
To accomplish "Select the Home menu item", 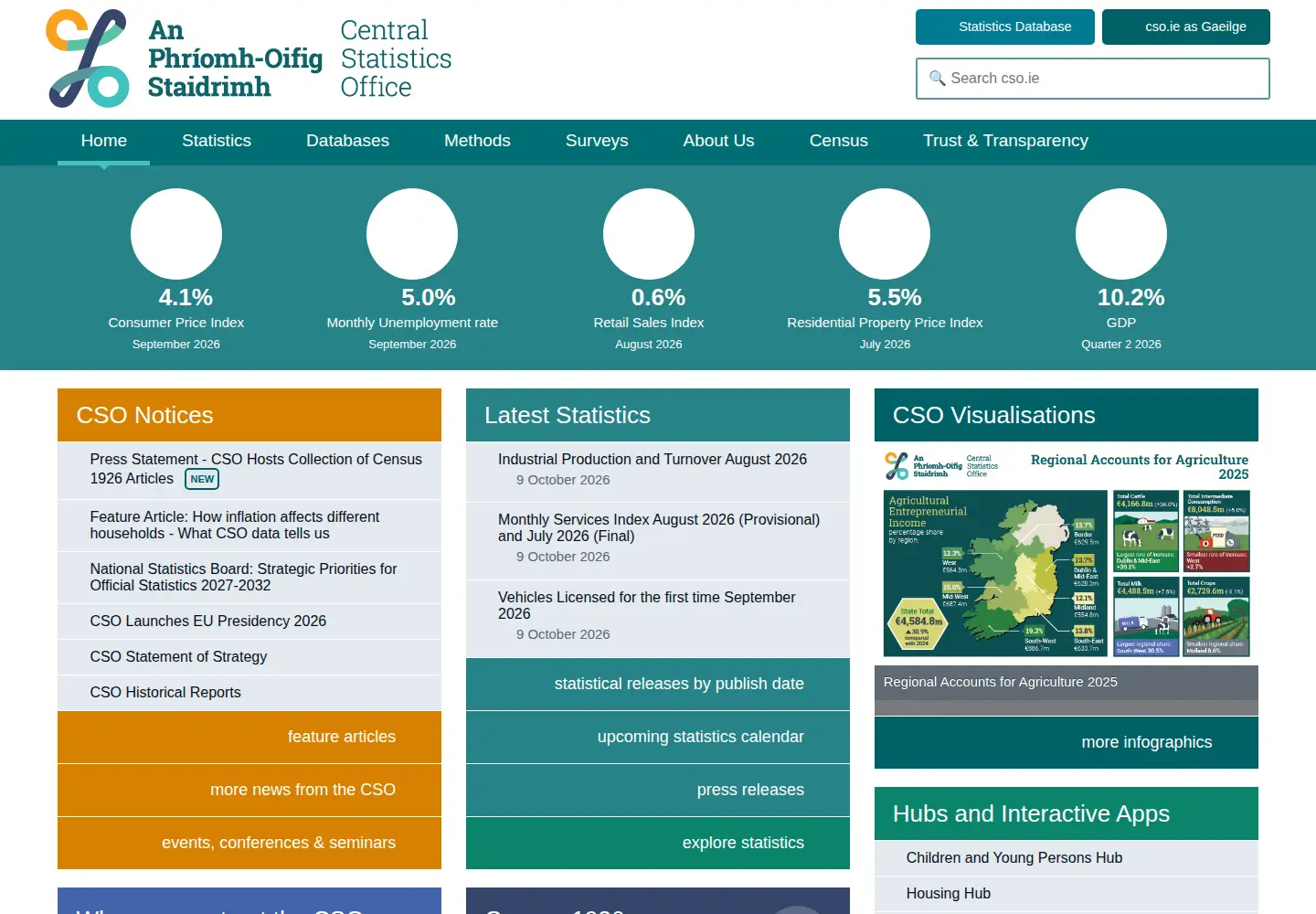I will (104, 141).
